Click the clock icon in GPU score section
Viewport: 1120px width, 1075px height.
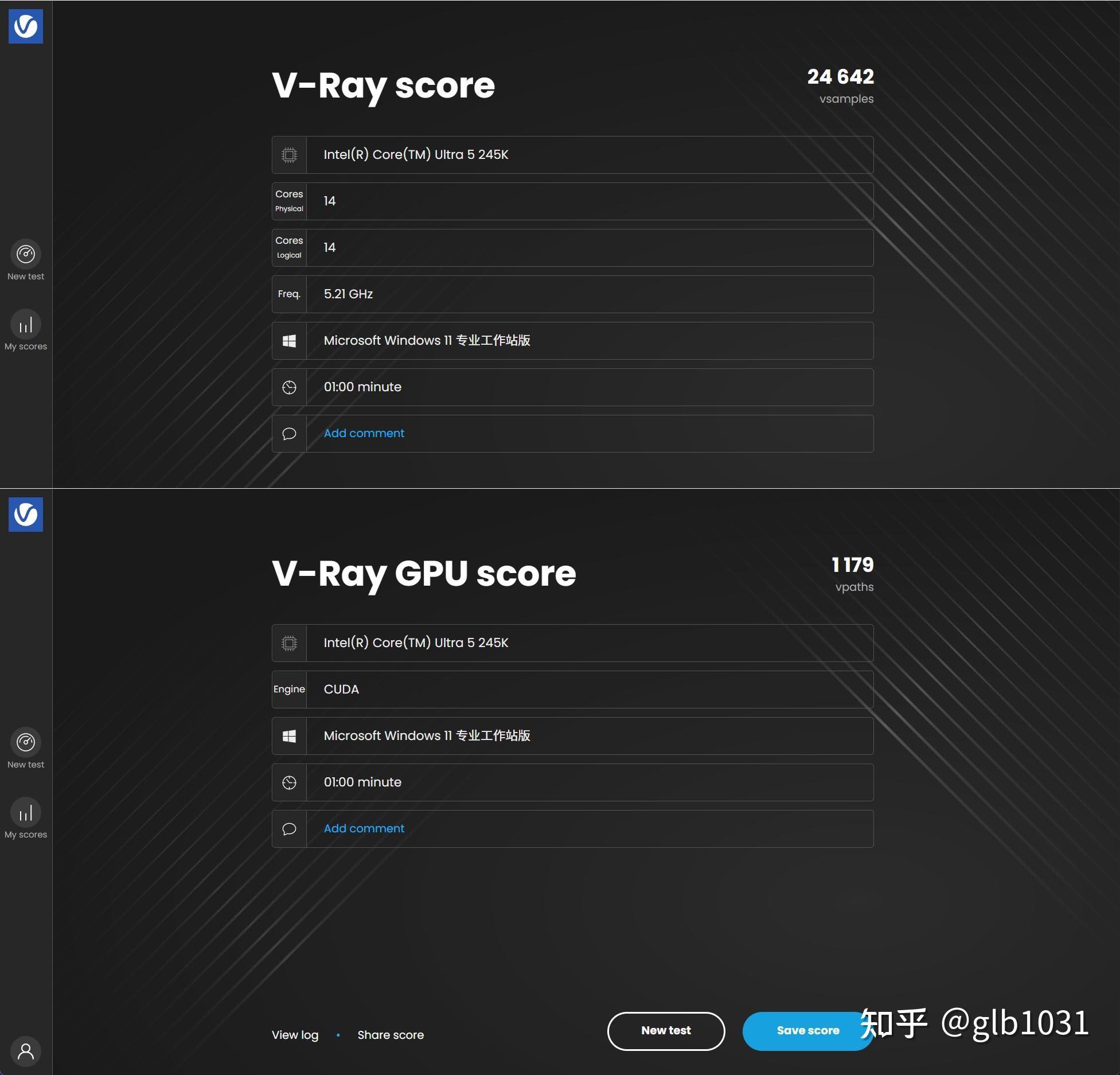[x=289, y=782]
